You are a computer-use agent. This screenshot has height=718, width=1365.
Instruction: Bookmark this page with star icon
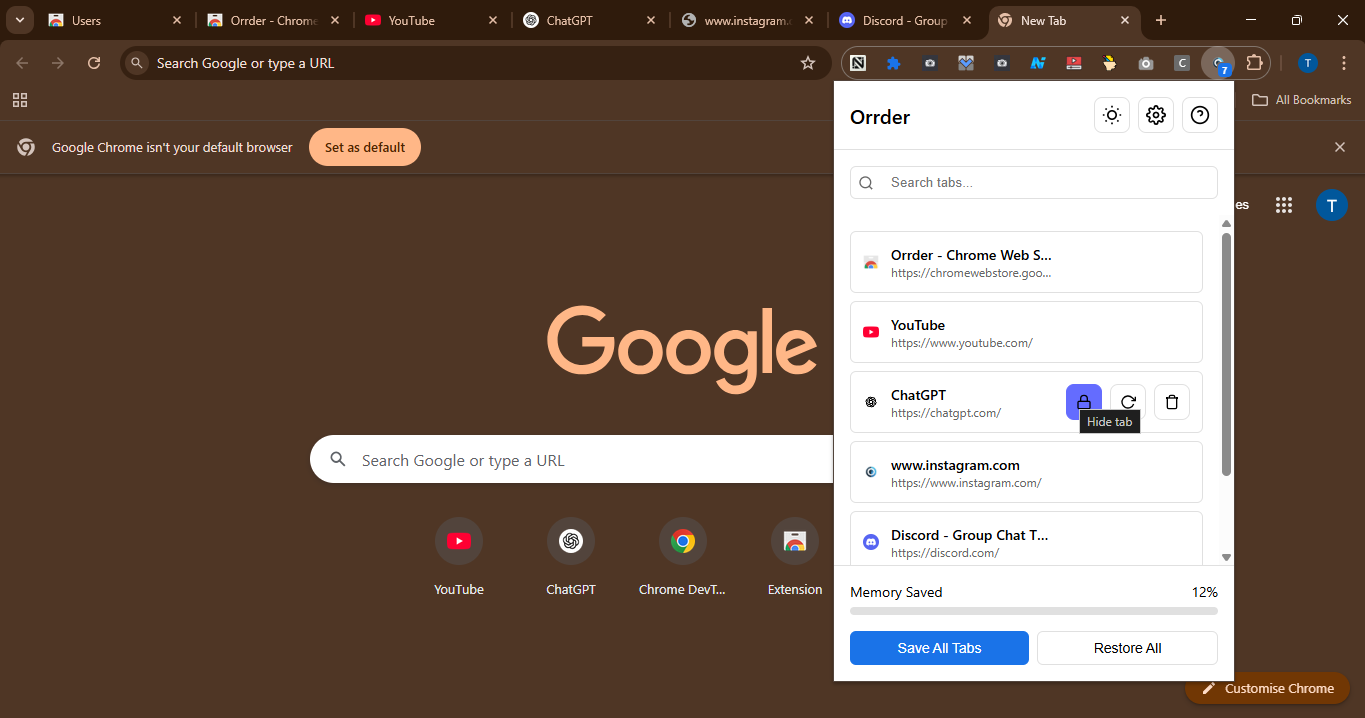pyautogui.click(x=808, y=63)
